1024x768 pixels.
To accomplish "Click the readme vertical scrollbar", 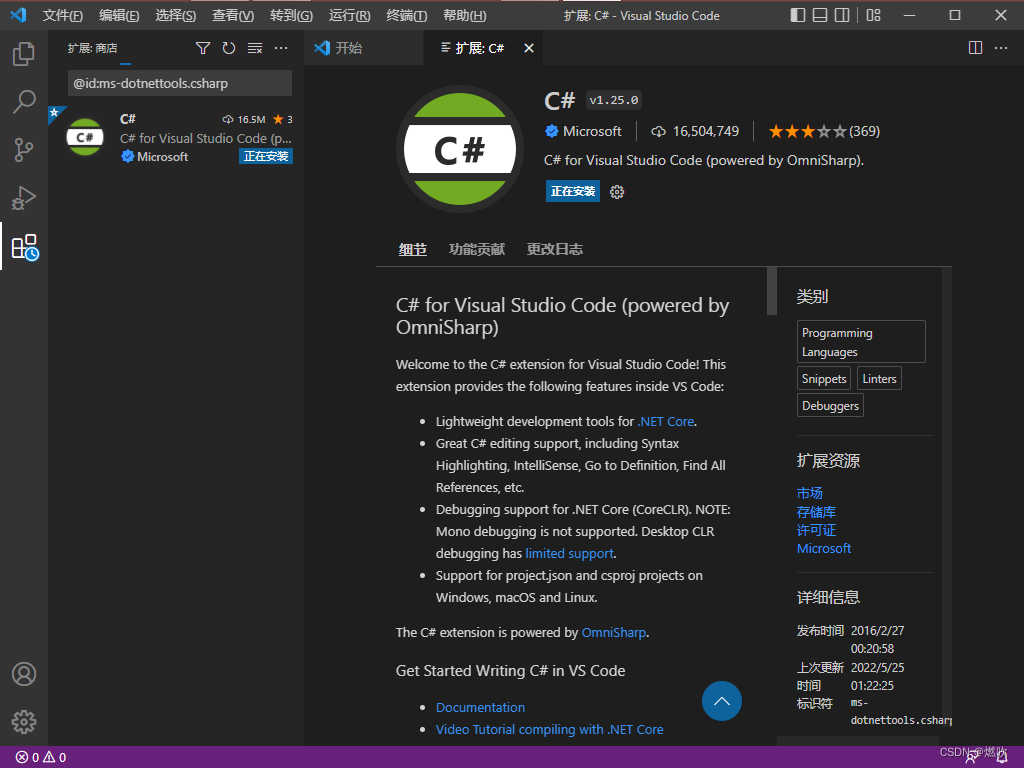I will pyautogui.click(x=772, y=291).
